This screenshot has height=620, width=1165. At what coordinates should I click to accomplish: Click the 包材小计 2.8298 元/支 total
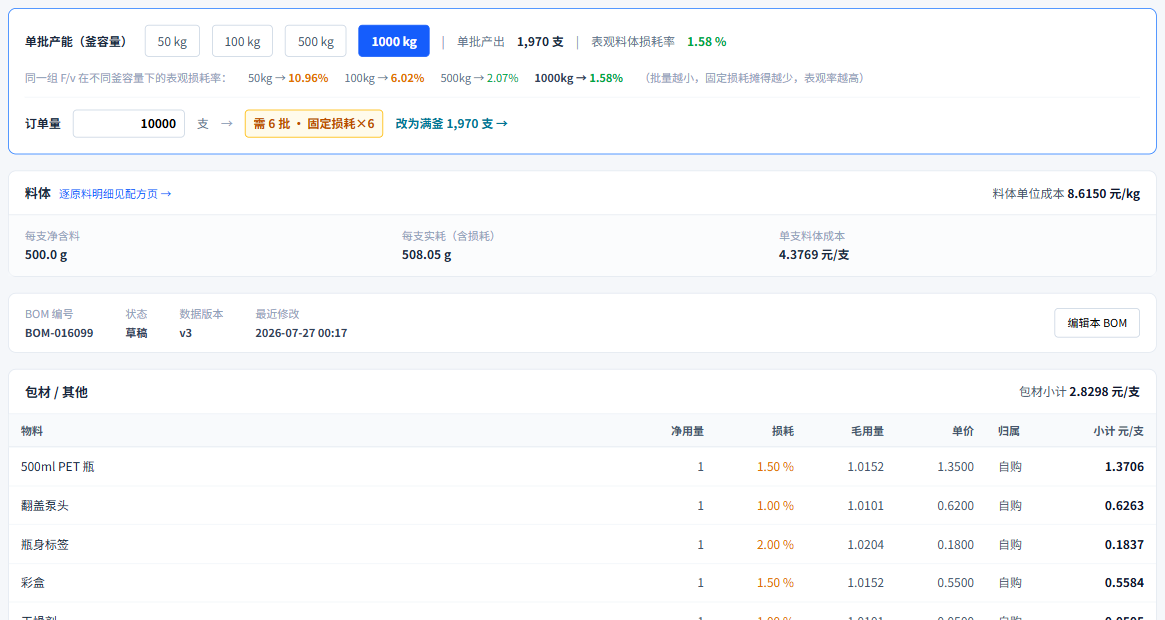(x=1080, y=392)
